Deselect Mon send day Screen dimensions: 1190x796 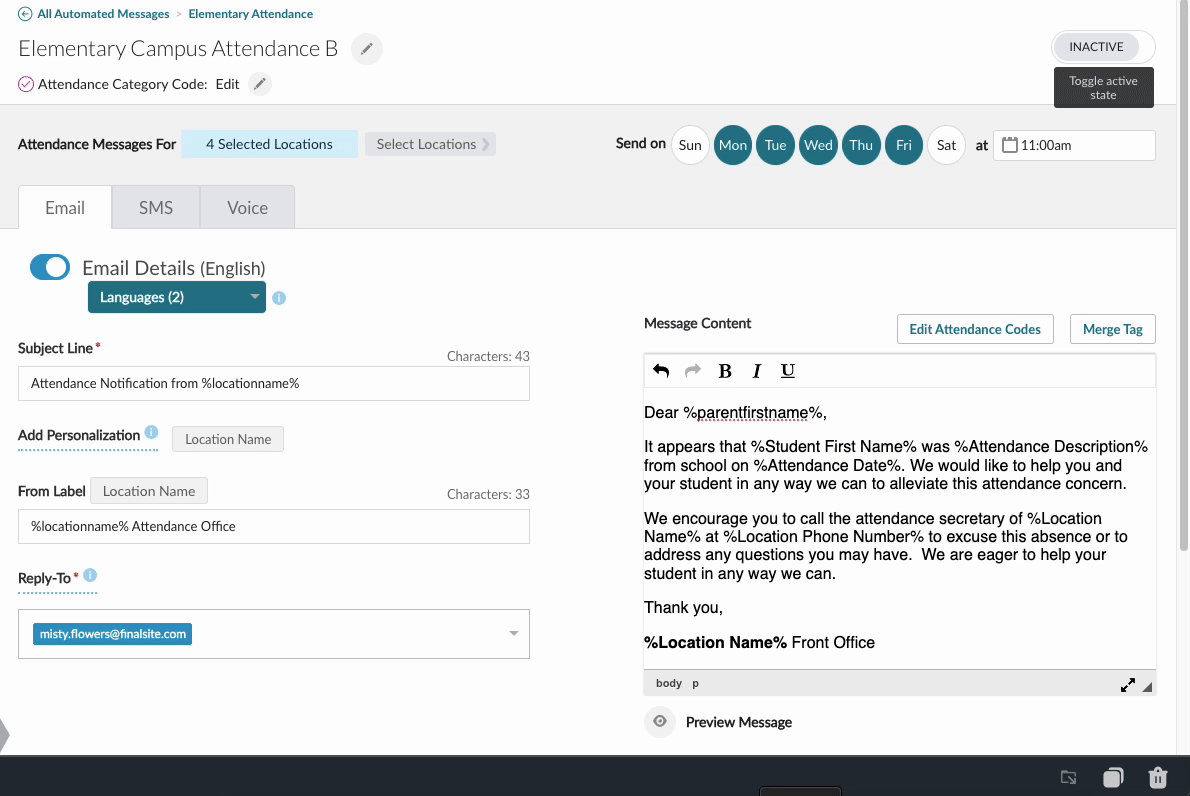[732, 145]
